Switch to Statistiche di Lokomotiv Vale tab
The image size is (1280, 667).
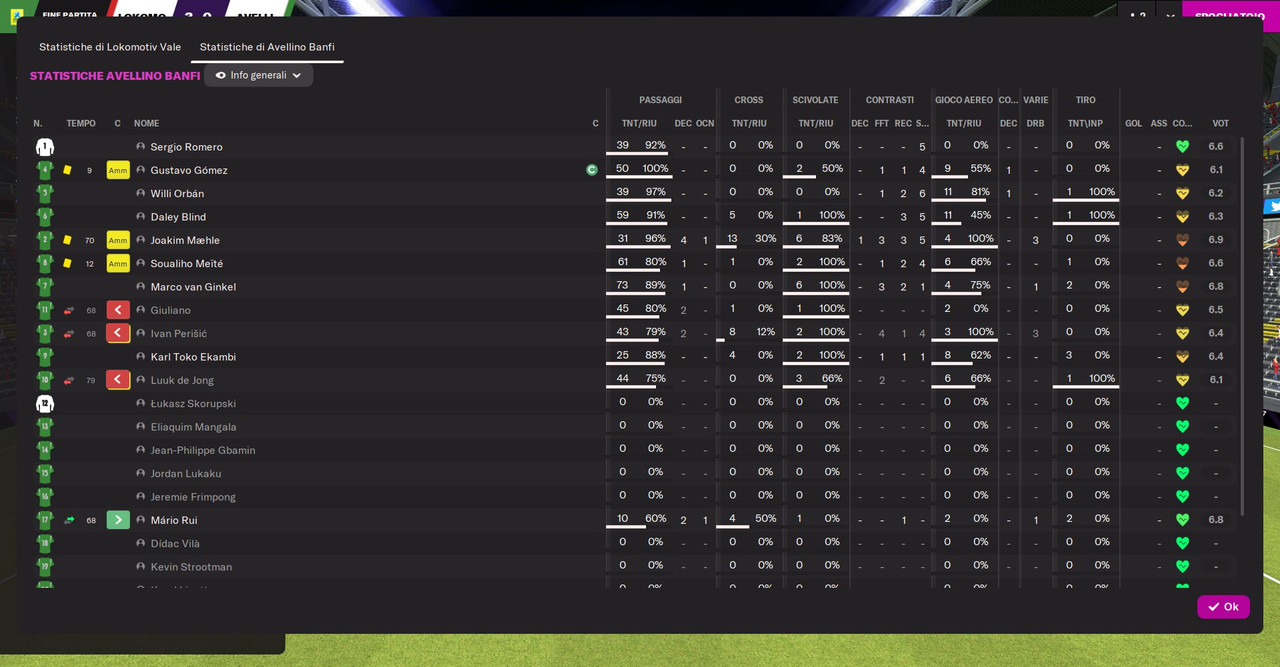tap(110, 47)
